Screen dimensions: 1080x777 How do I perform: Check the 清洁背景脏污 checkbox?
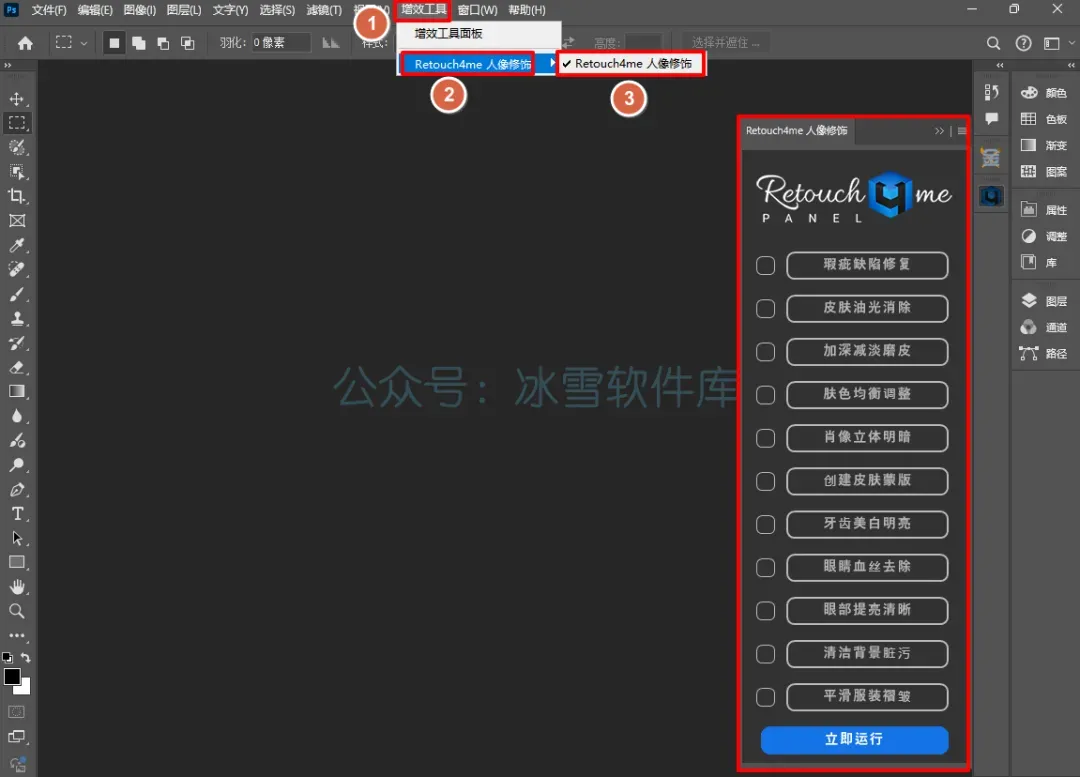765,654
